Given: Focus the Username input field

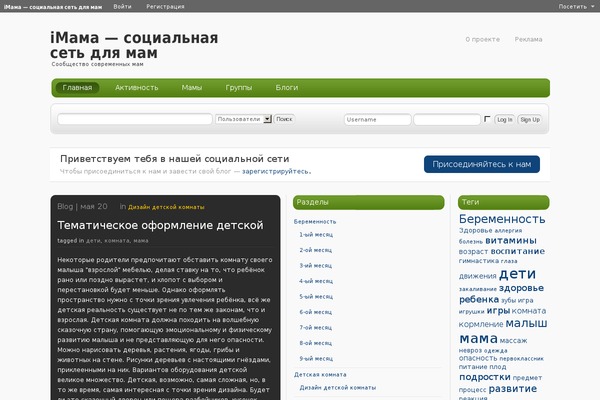Looking at the screenshot, I should (x=378, y=119).
